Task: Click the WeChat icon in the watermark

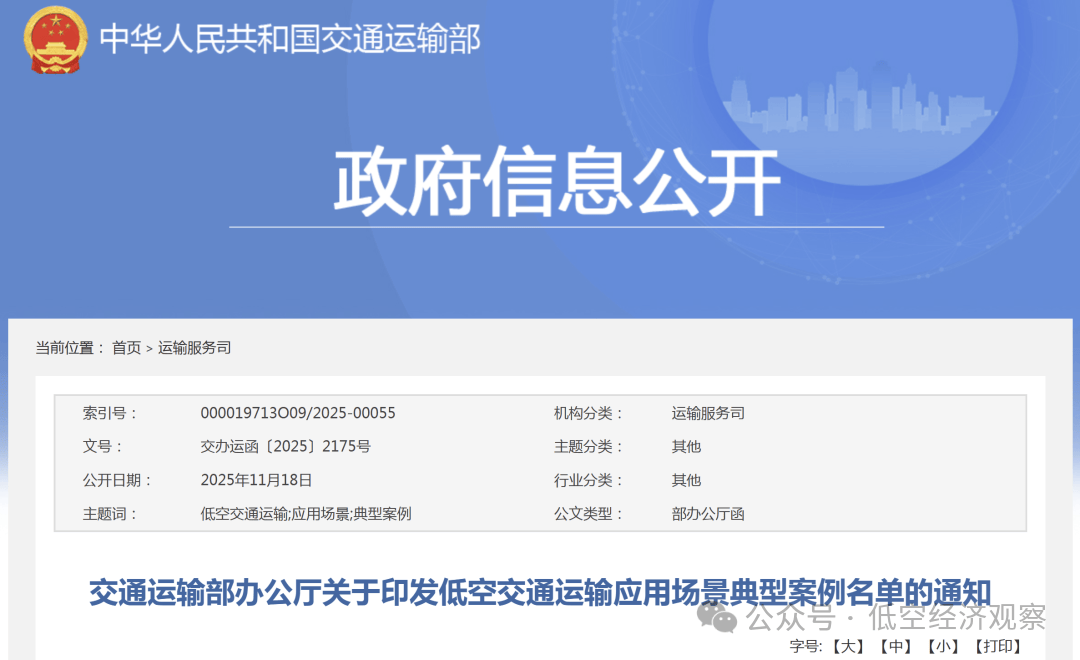Action: 718,616
